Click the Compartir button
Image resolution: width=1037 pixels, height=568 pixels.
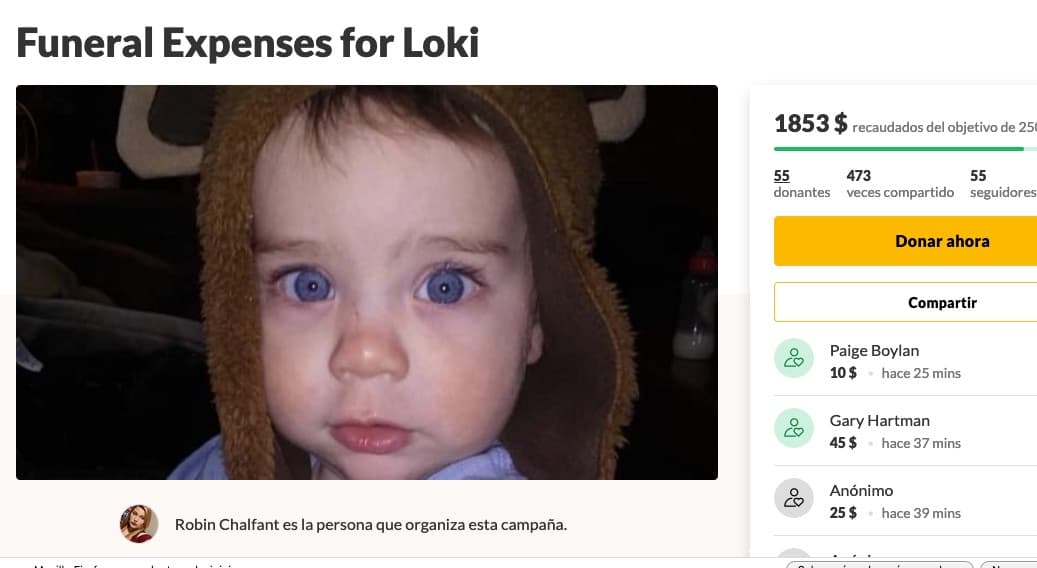pyautogui.click(x=941, y=302)
